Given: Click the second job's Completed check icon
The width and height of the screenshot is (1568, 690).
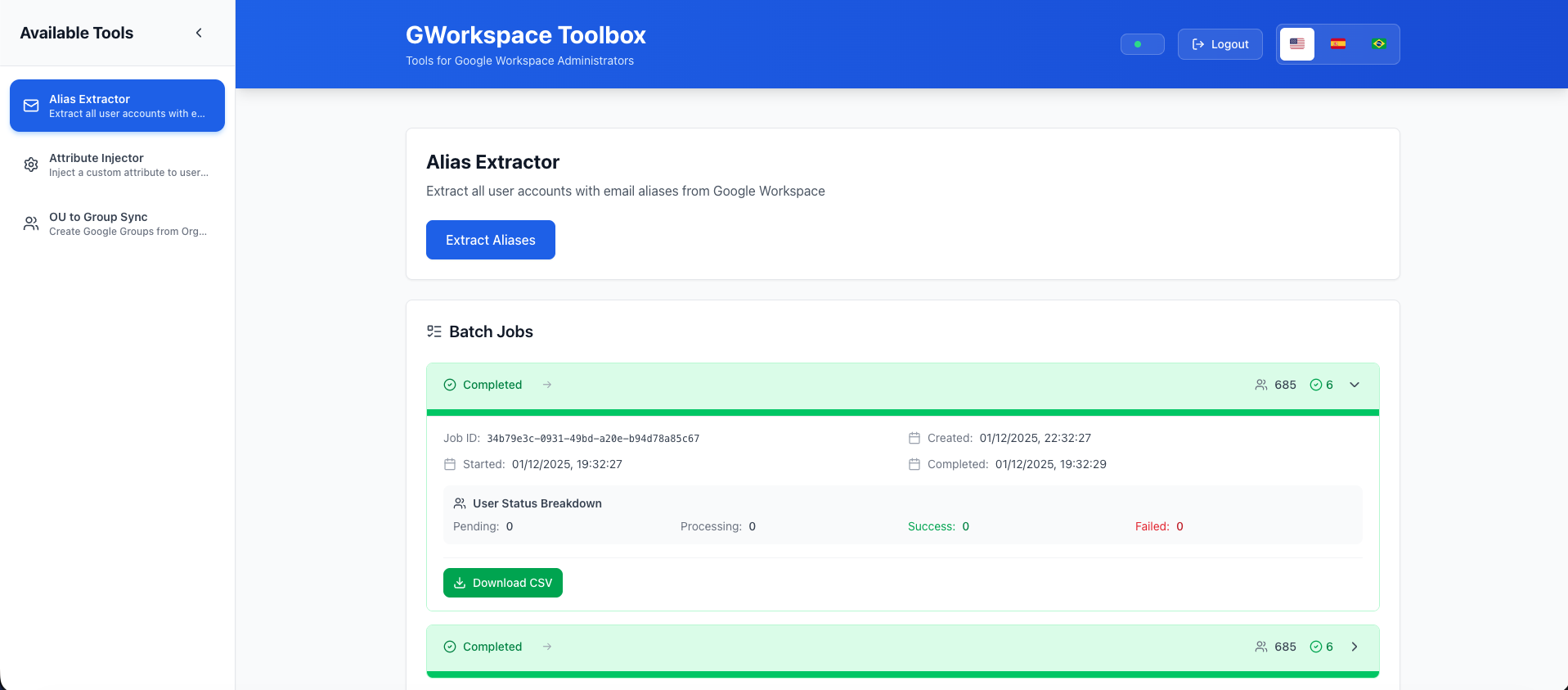Looking at the screenshot, I should (x=450, y=647).
